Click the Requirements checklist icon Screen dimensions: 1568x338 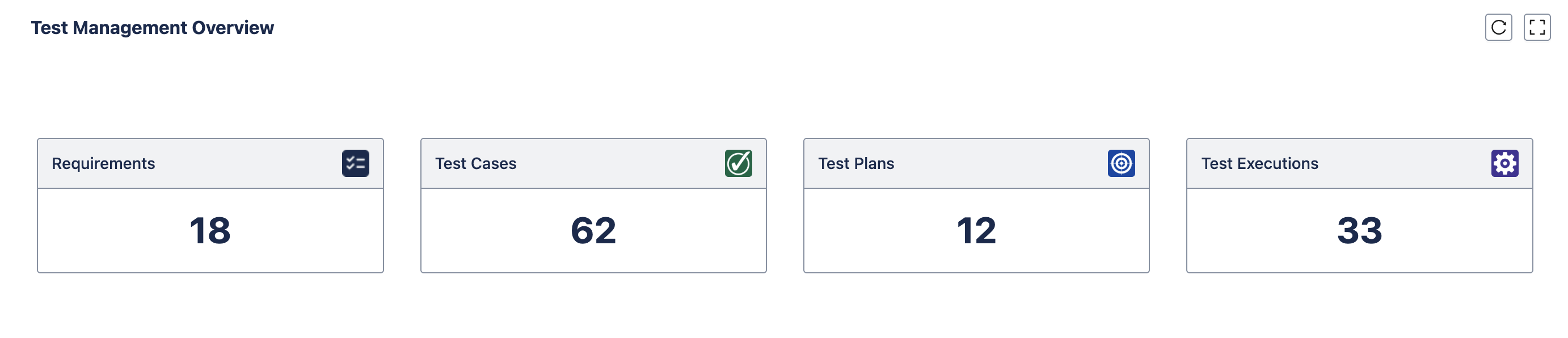[x=356, y=163]
